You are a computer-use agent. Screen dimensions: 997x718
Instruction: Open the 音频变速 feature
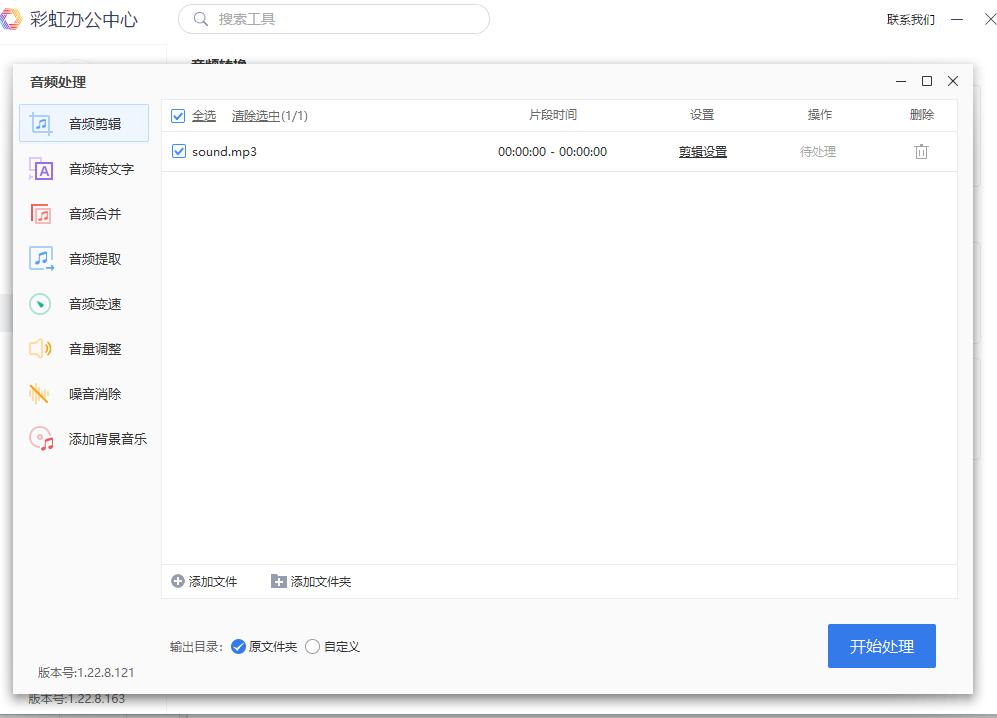94,303
